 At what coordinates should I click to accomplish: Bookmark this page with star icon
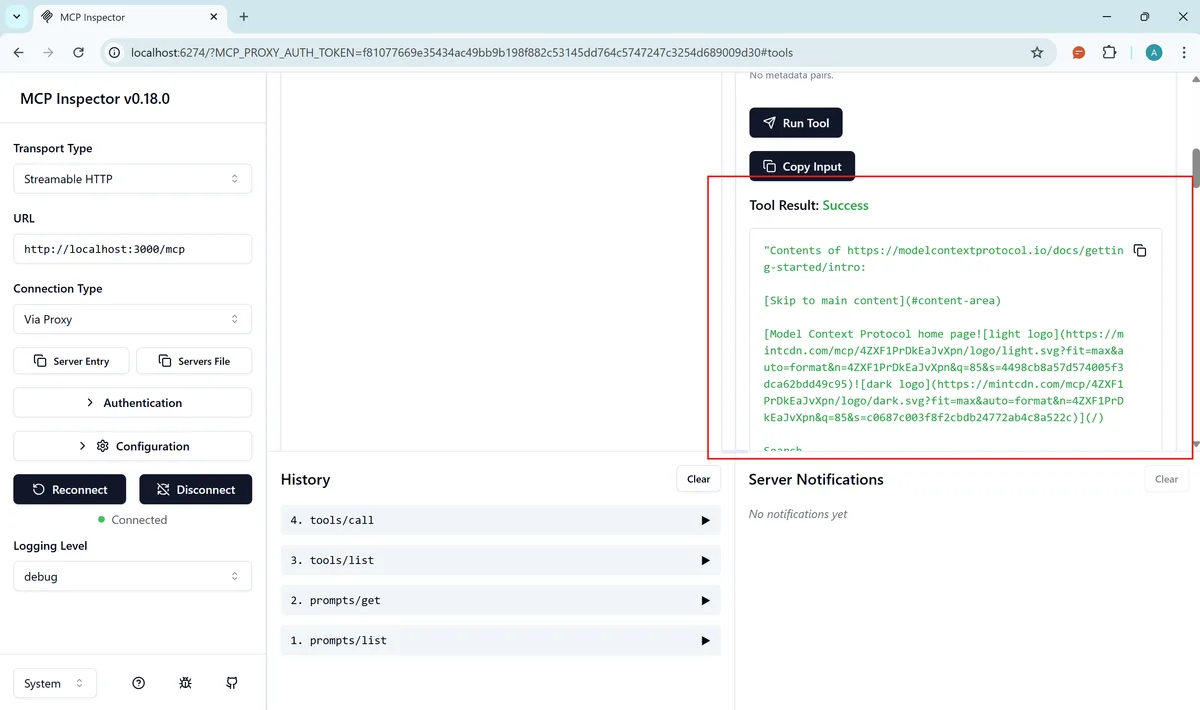[x=1037, y=52]
